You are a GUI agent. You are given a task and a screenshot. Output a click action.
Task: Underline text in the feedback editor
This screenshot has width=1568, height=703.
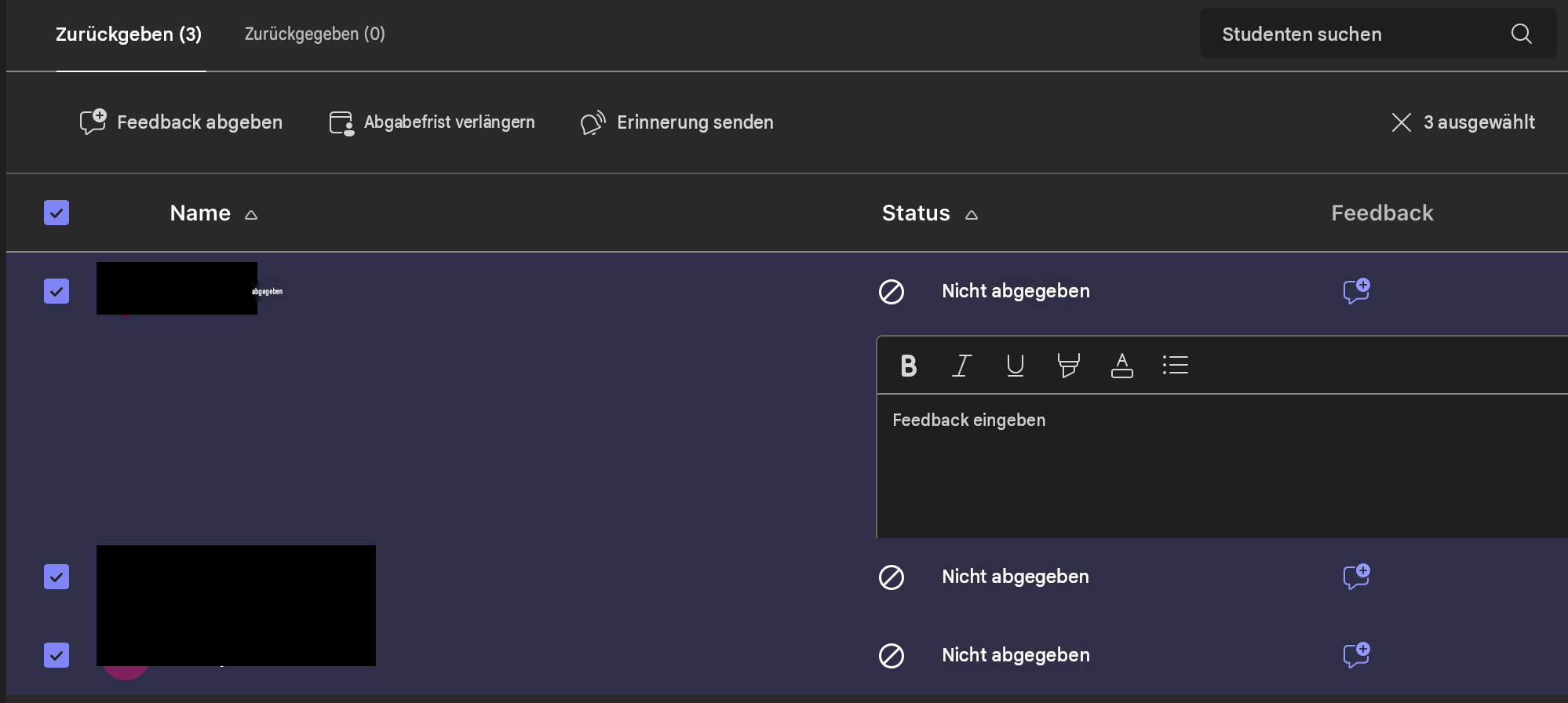1015,366
